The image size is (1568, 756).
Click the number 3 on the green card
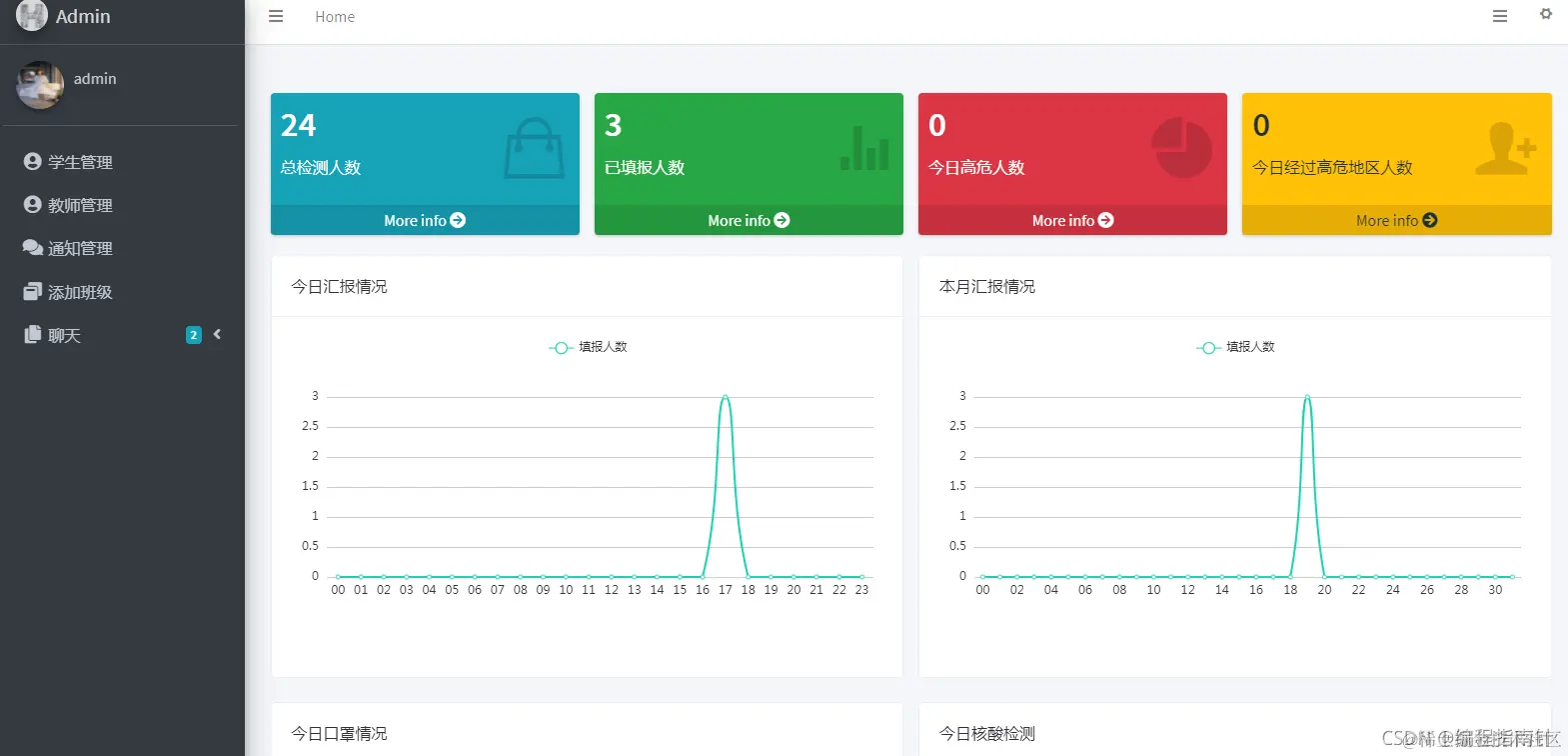click(613, 125)
